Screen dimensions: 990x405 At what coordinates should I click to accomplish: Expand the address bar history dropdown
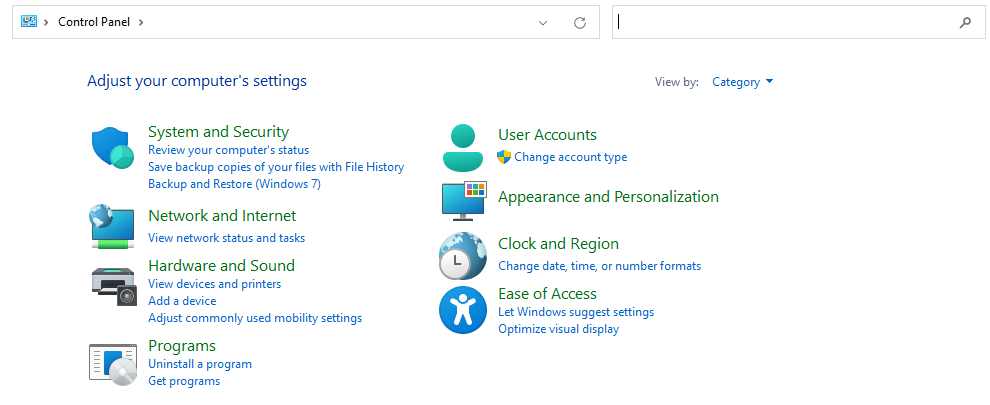pyautogui.click(x=543, y=22)
